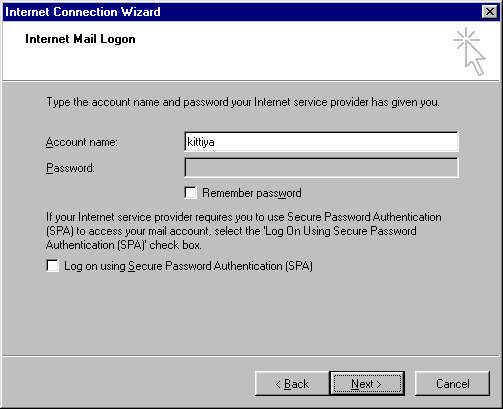Proceed with the Next button
503x409 pixels.
point(367,384)
